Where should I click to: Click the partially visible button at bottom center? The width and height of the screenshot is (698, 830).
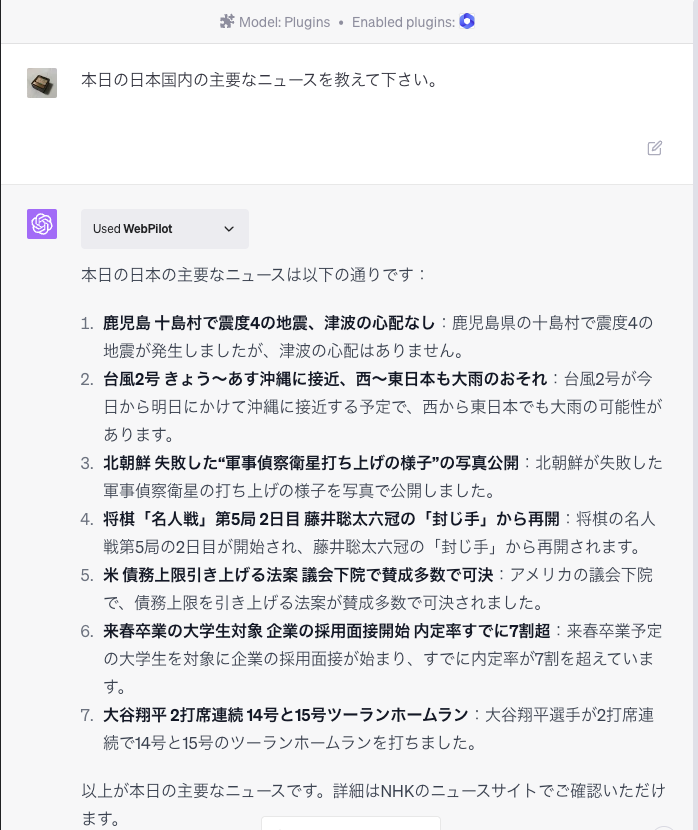[x=351, y=823]
